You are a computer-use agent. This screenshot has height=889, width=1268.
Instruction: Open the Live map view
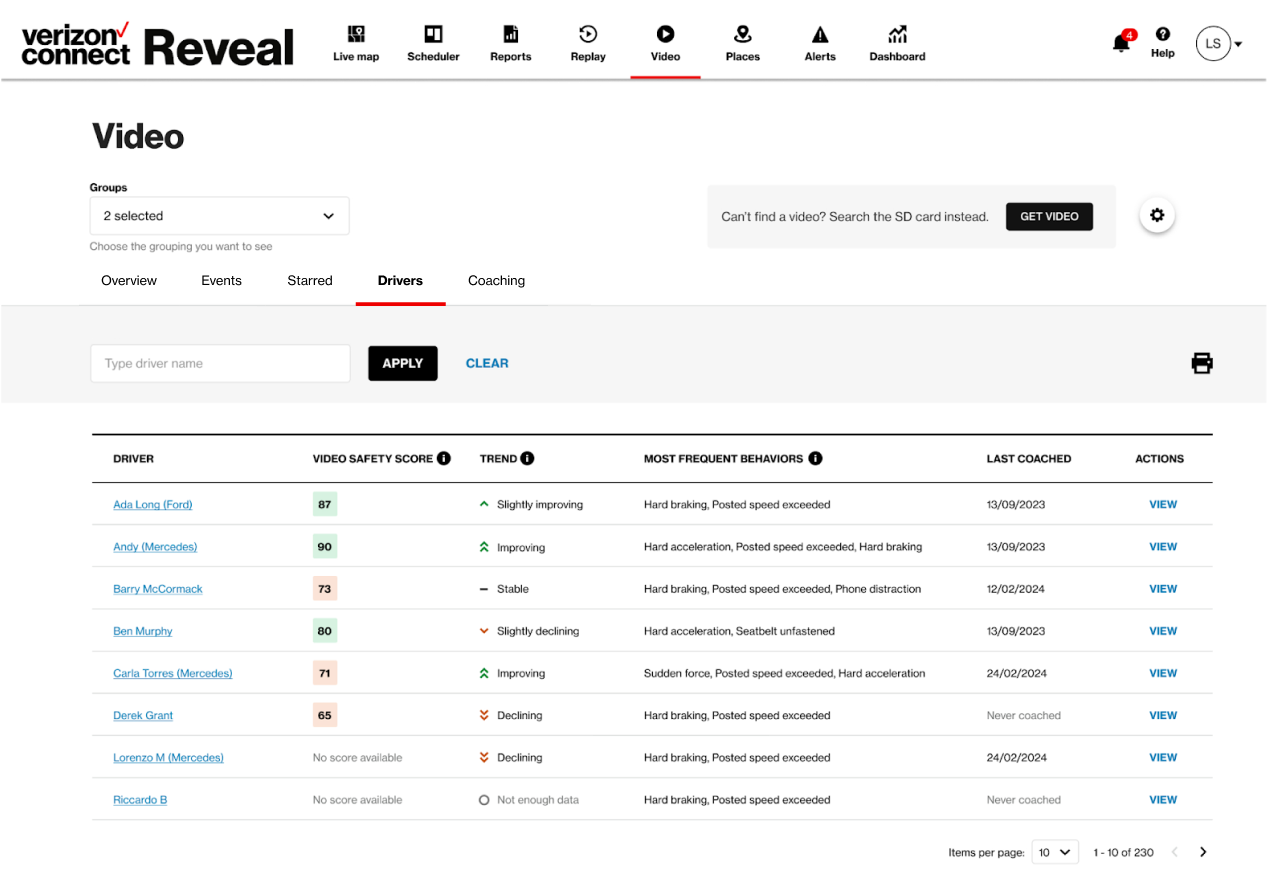pos(356,43)
